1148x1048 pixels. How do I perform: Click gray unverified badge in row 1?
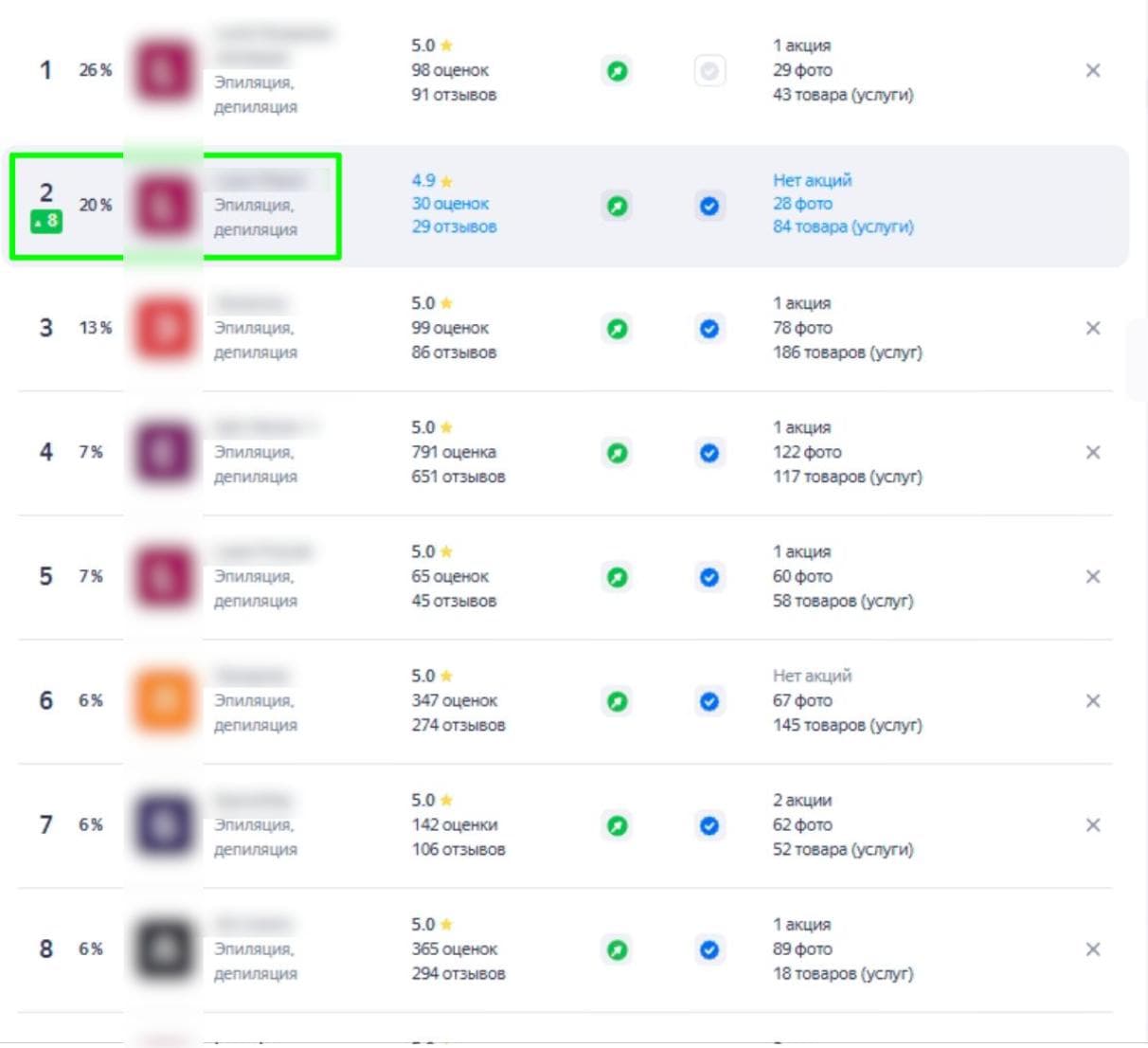(709, 71)
